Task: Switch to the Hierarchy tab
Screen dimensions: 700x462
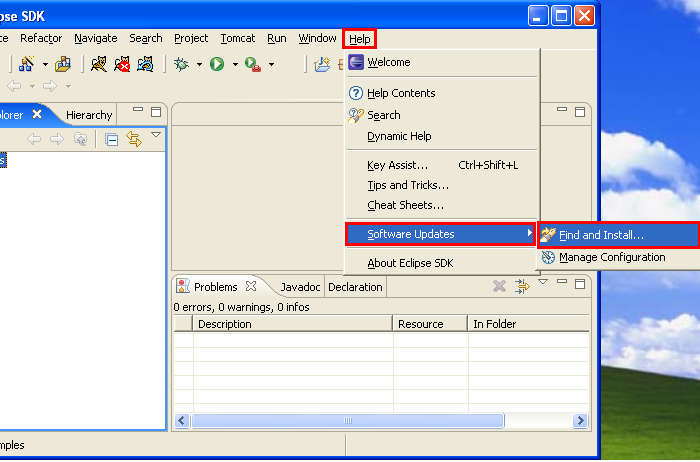Action: pyautogui.click(x=89, y=115)
